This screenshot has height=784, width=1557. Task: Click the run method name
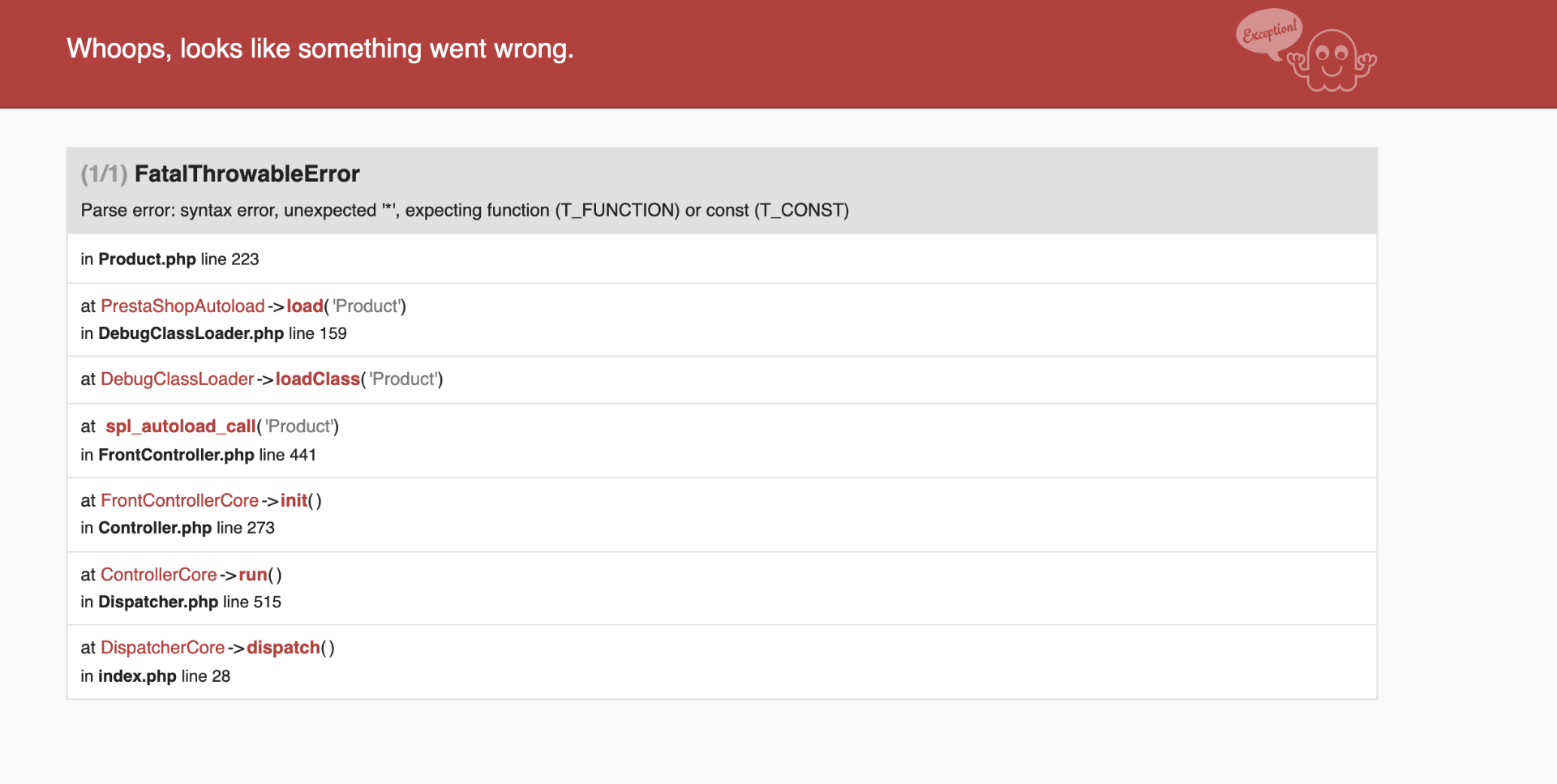[253, 575]
